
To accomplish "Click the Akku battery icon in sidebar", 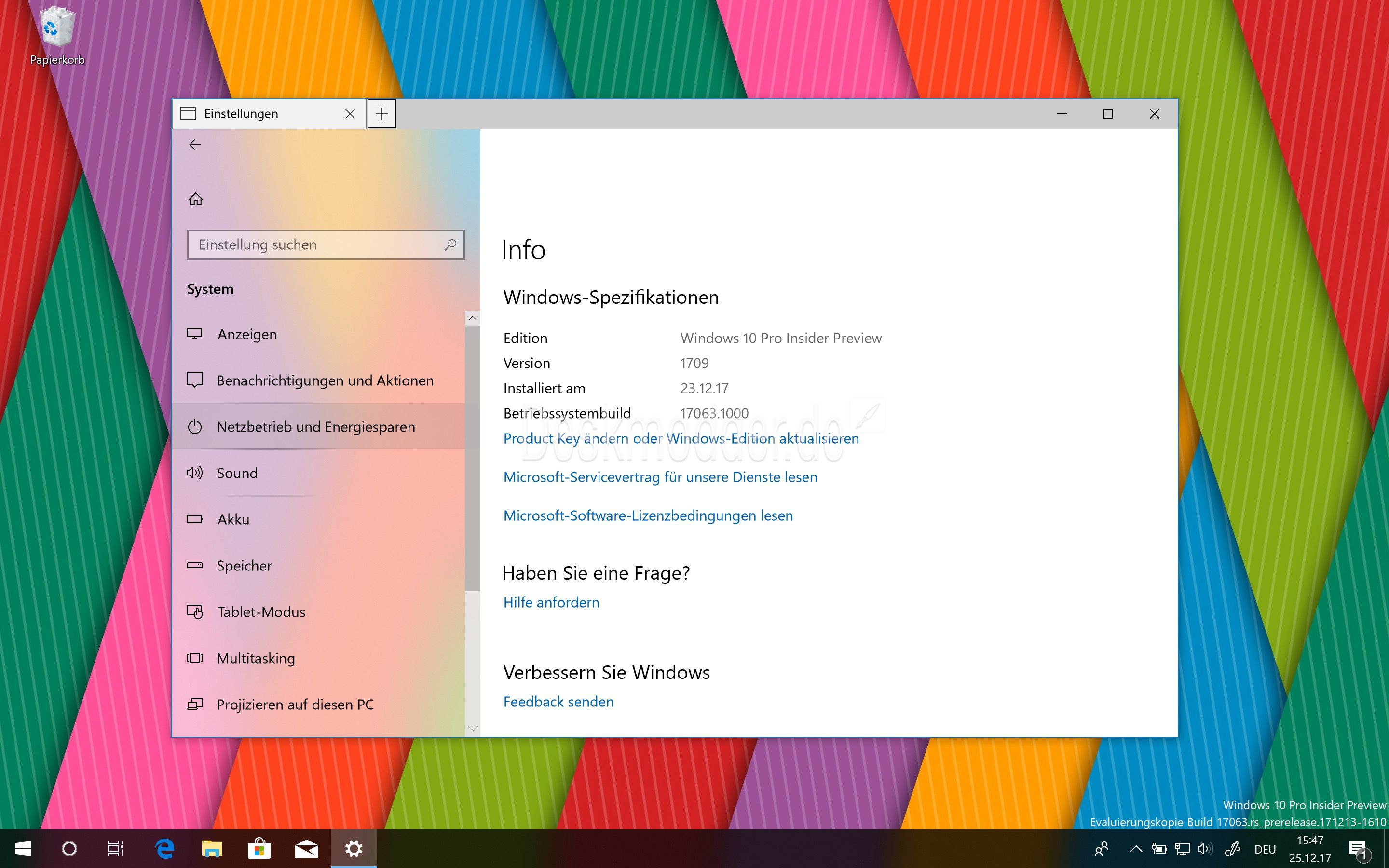I will click(x=194, y=519).
